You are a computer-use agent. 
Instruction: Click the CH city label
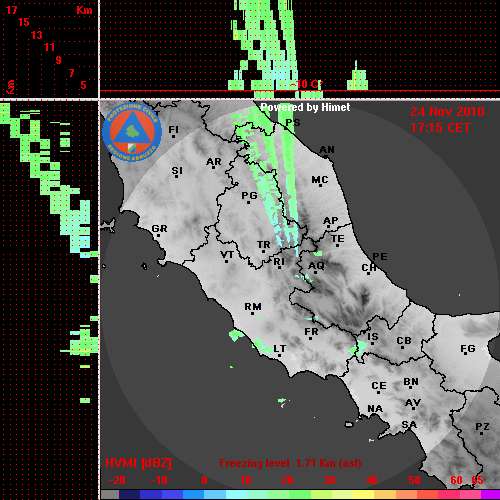coord(369,268)
